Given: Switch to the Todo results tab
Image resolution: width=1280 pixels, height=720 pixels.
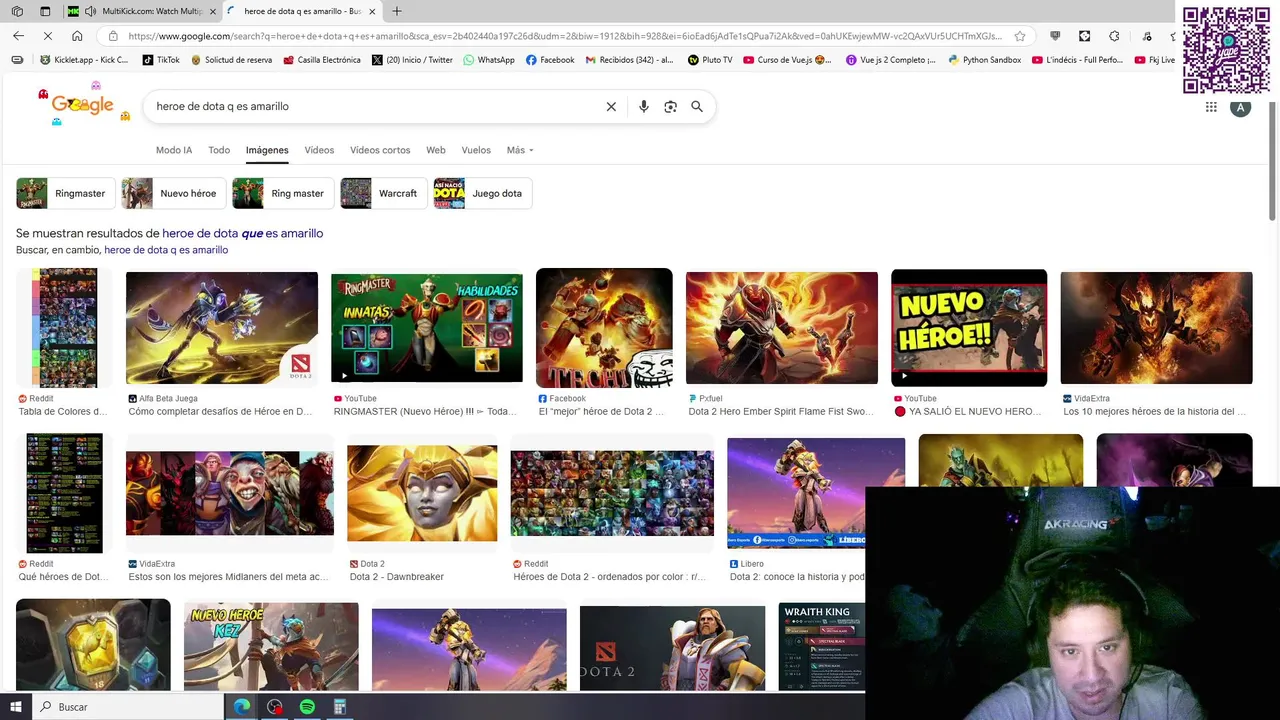Looking at the screenshot, I should [219, 150].
